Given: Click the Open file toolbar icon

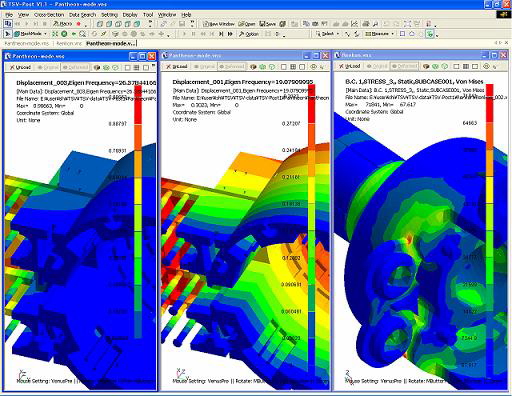Looking at the screenshot, I should coord(247,24).
